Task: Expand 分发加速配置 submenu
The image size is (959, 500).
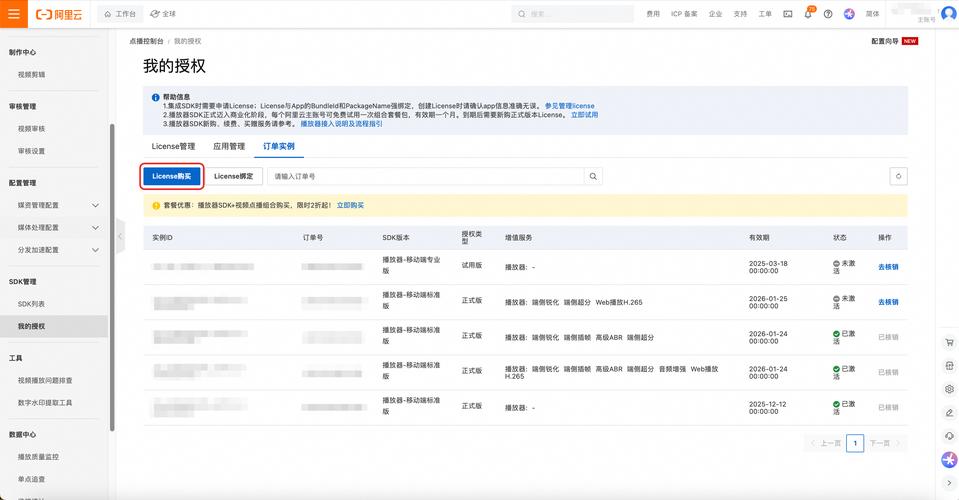Action: (95, 250)
